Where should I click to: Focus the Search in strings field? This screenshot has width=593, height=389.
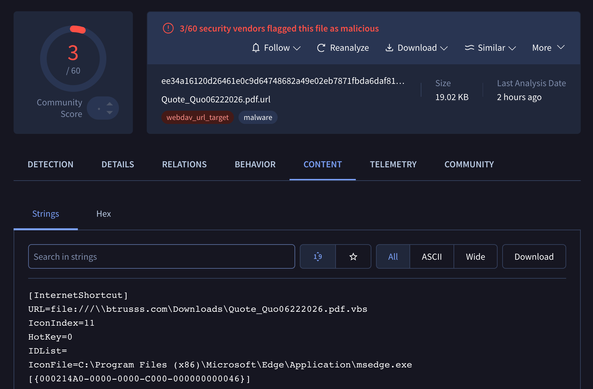pyautogui.click(x=161, y=257)
